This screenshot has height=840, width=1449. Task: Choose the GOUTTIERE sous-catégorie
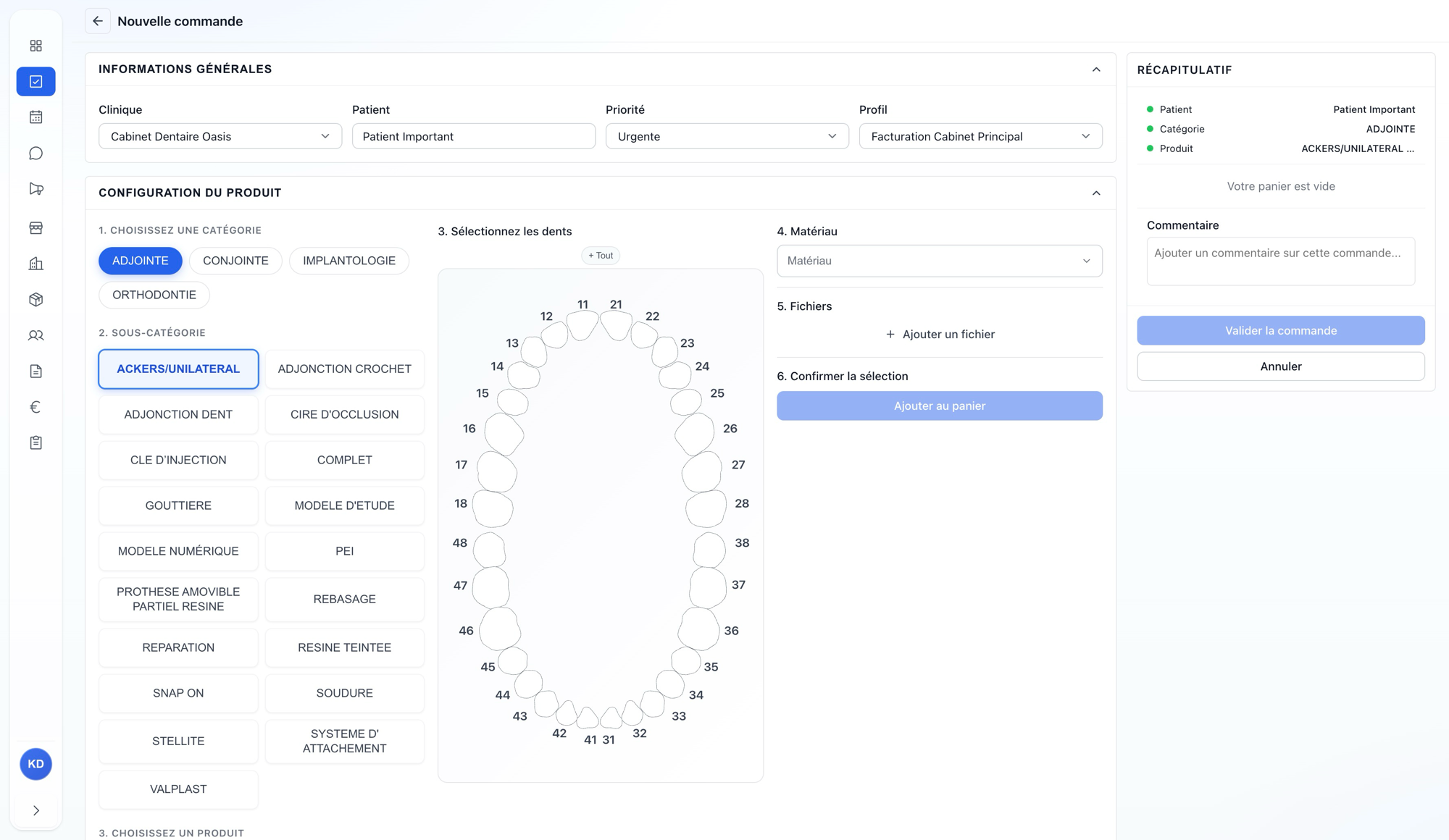click(x=178, y=505)
